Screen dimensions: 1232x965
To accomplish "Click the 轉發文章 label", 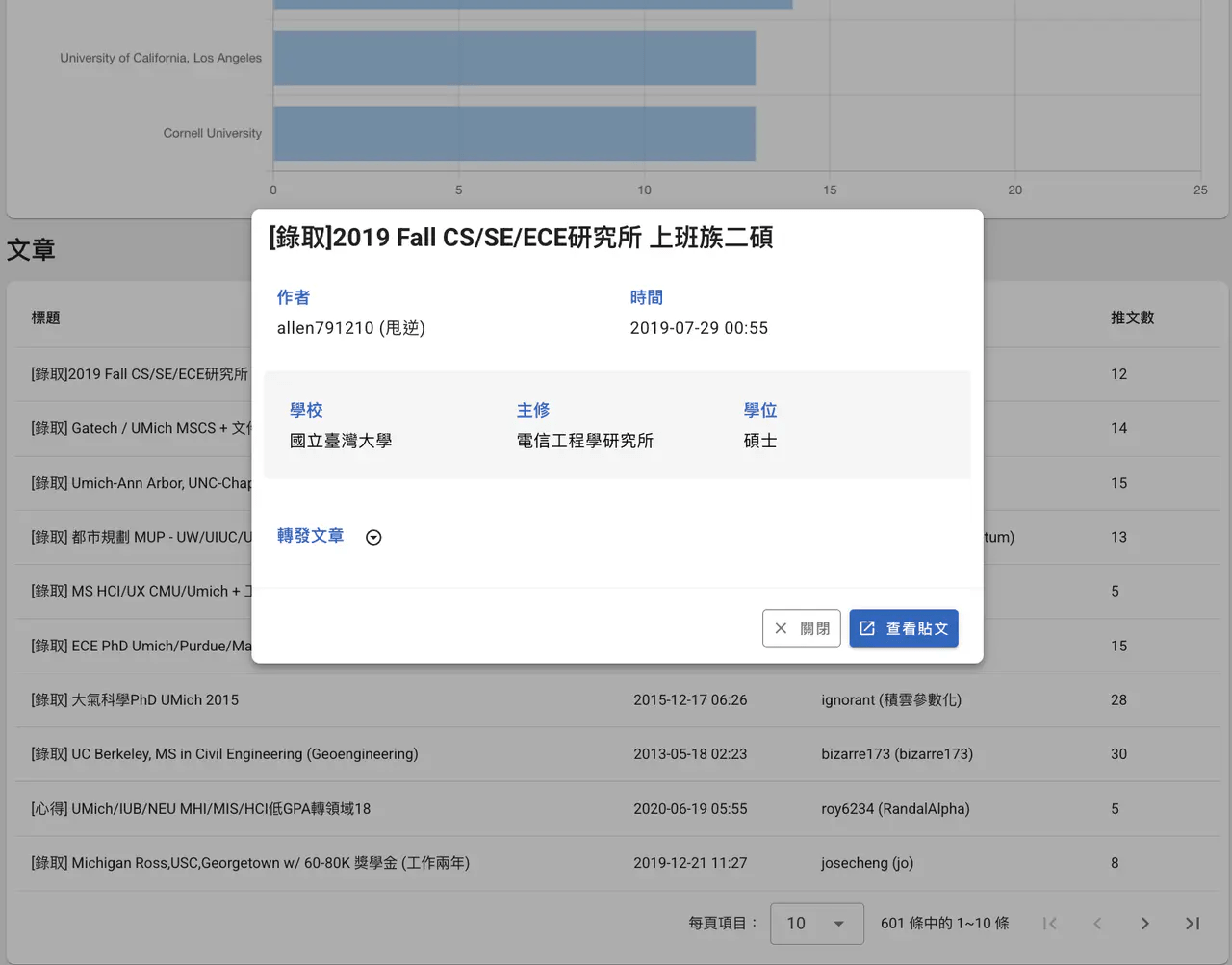I will click(310, 536).
